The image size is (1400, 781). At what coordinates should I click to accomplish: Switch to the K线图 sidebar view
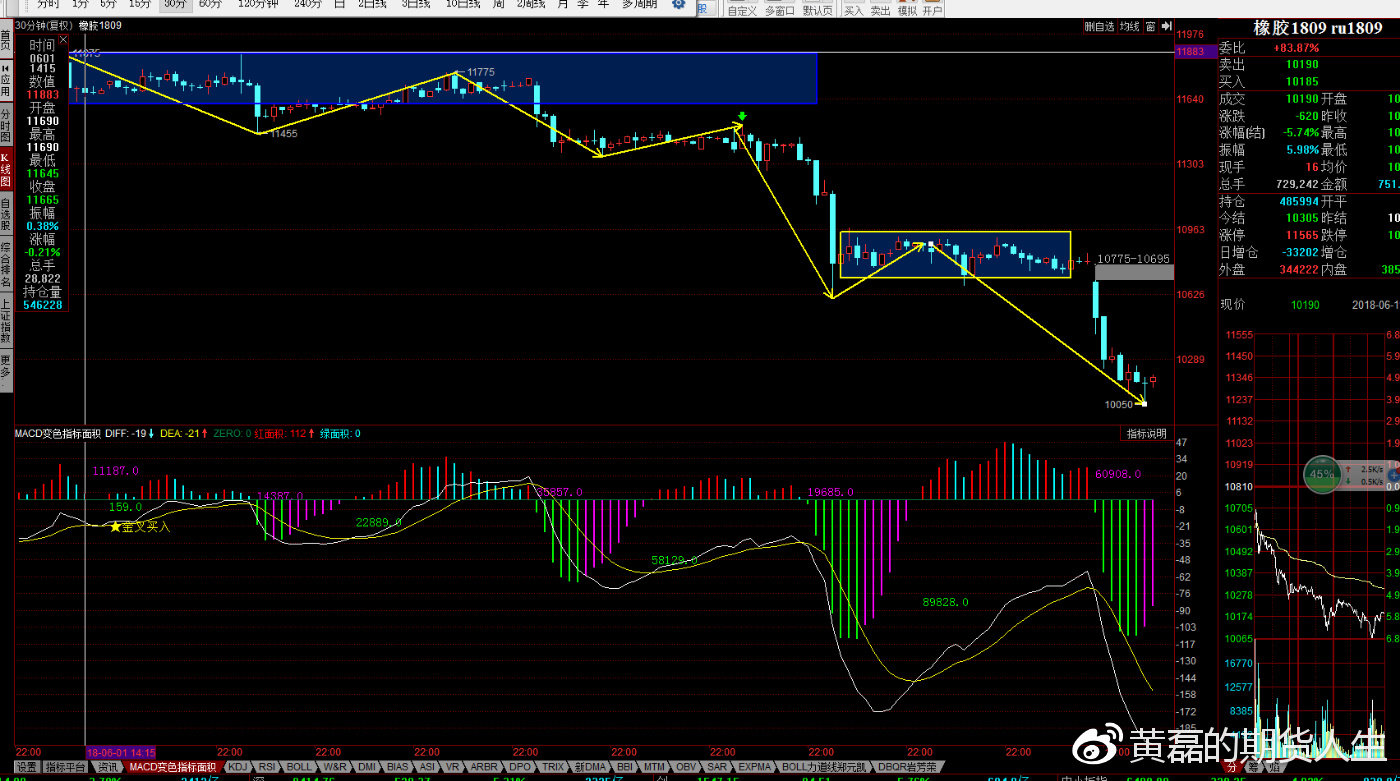6,170
